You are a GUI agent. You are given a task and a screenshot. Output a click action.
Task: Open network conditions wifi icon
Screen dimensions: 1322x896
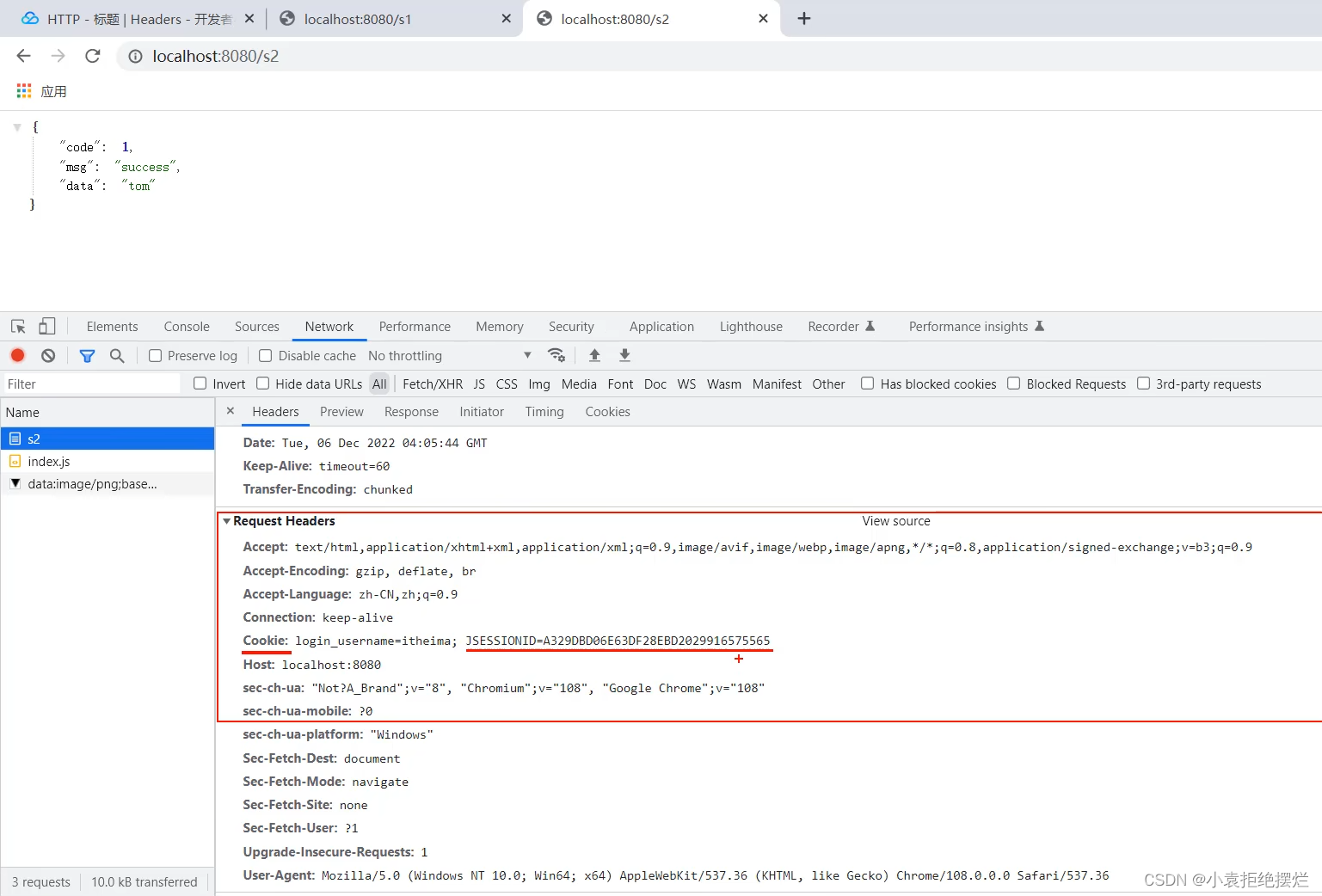(x=556, y=355)
